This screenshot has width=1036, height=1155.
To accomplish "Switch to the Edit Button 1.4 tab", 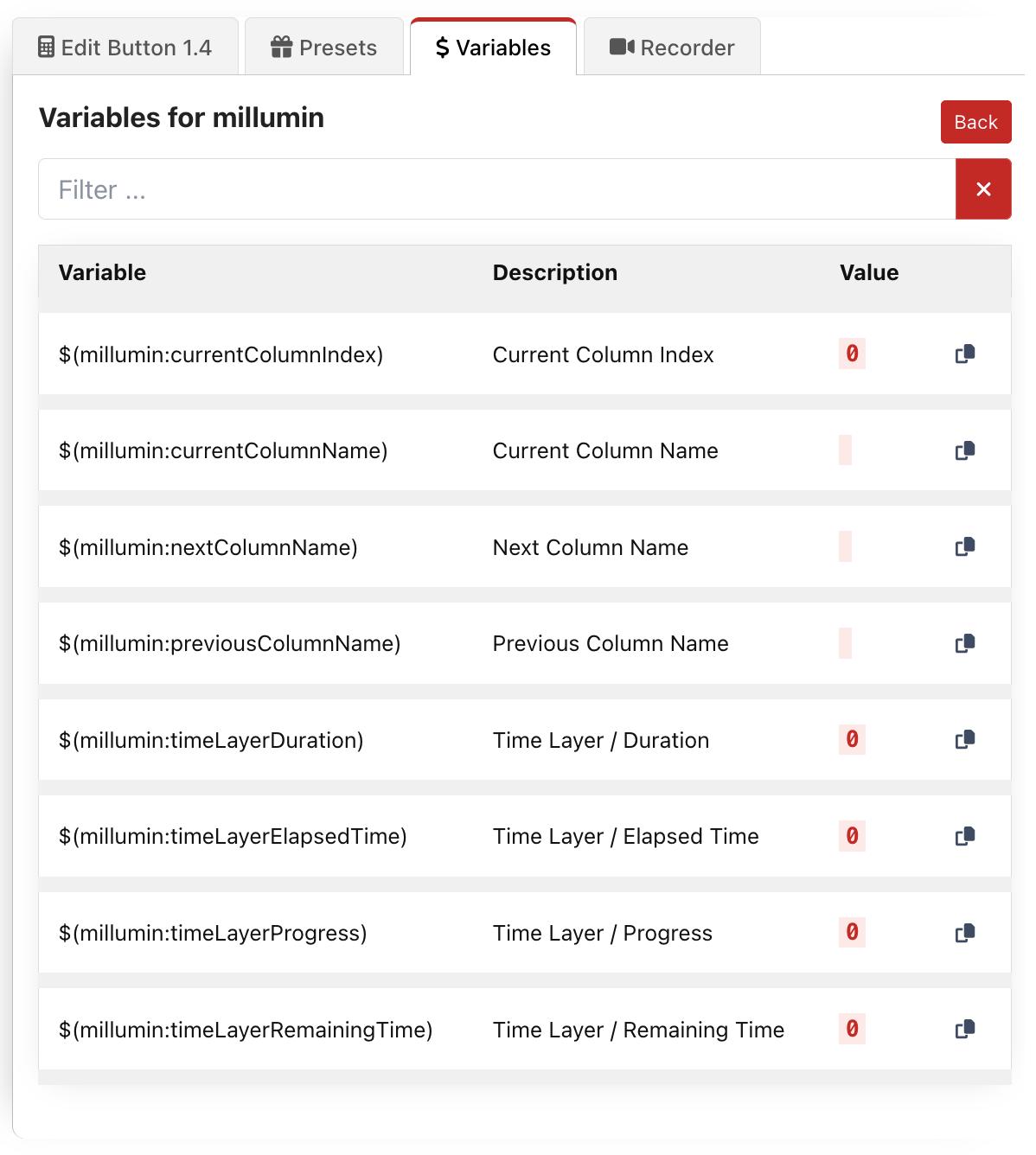I will click(x=125, y=48).
